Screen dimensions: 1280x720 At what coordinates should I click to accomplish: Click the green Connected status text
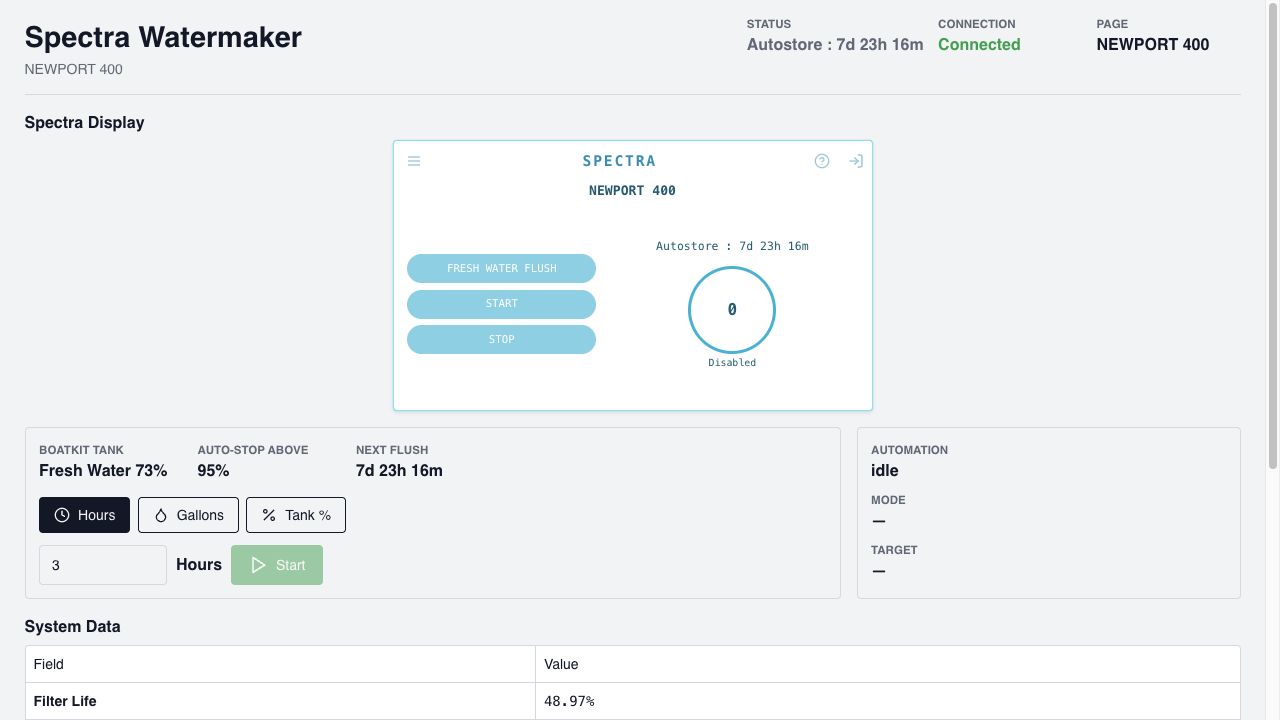(x=979, y=44)
